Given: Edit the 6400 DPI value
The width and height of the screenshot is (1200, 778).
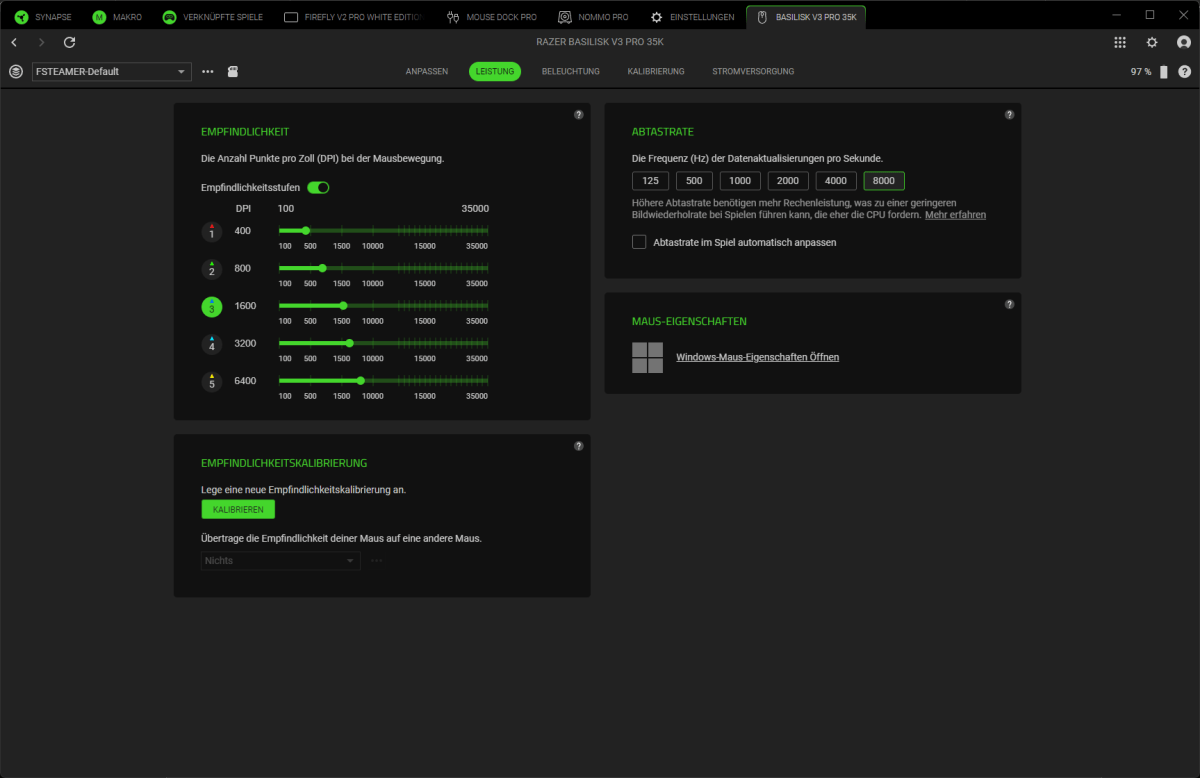Looking at the screenshot, I should tap(245, 381).
